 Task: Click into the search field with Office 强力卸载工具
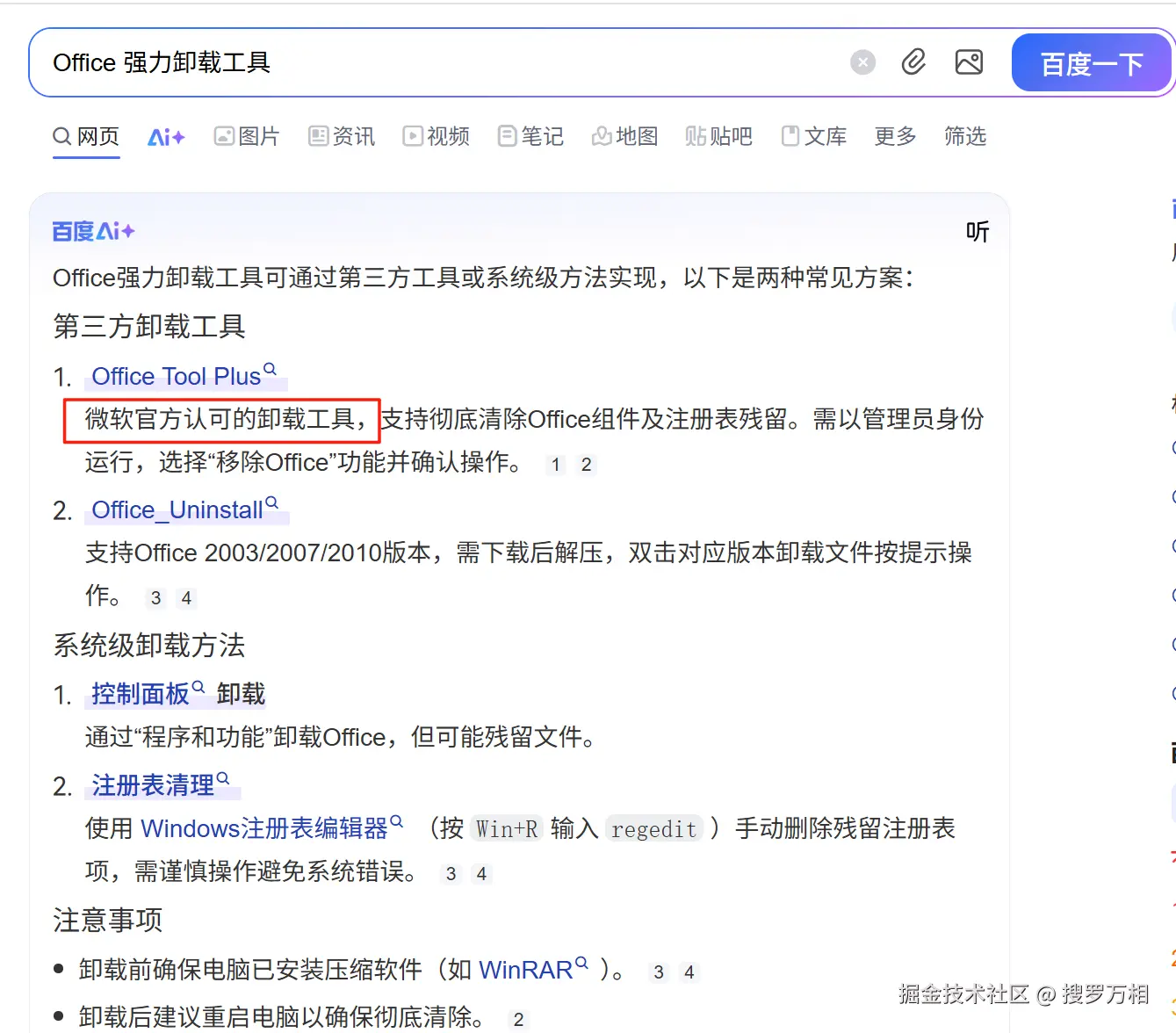439,62
